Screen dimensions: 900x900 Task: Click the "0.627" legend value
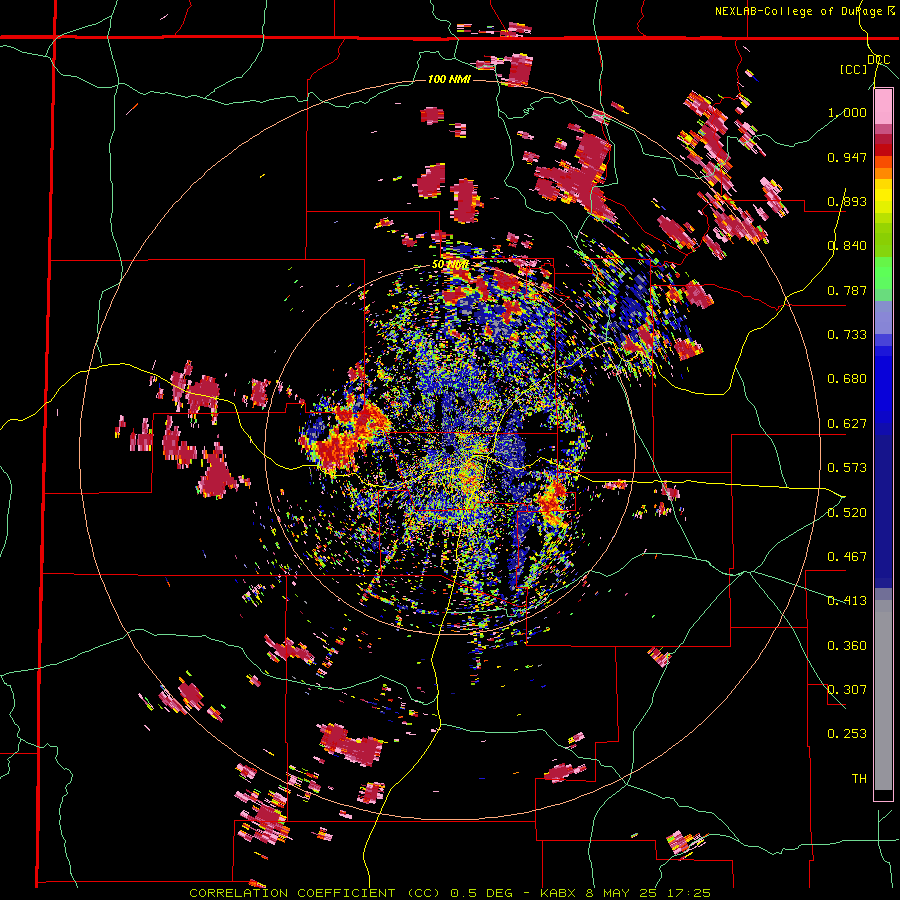click(847, 424)
